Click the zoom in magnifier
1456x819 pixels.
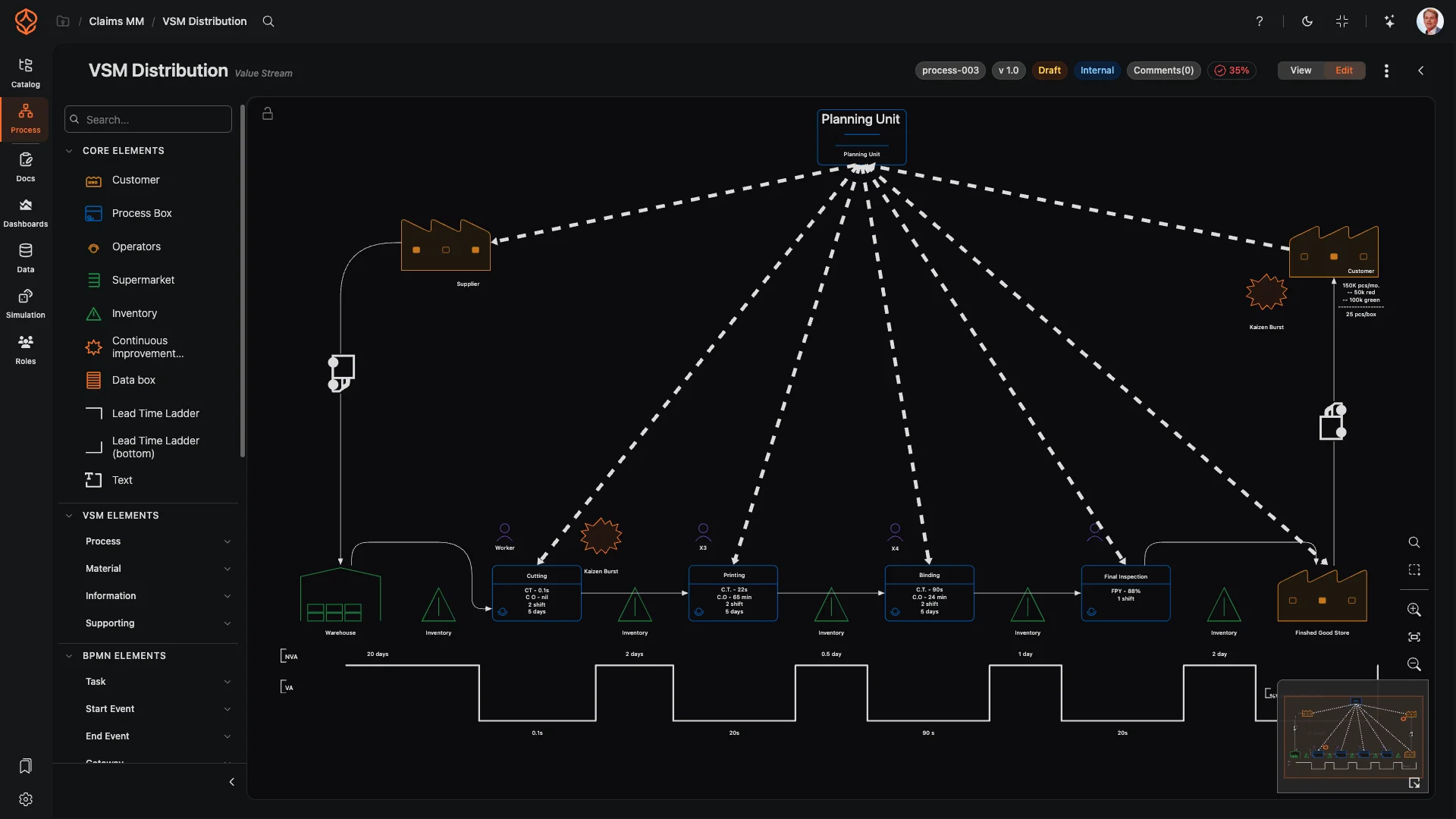click(1414, 610)
